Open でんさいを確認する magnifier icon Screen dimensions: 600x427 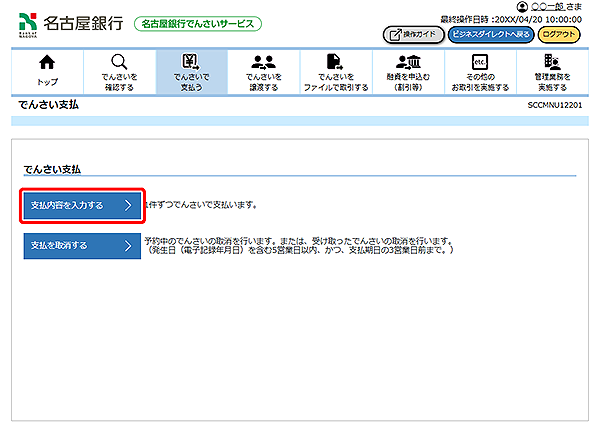119,63
